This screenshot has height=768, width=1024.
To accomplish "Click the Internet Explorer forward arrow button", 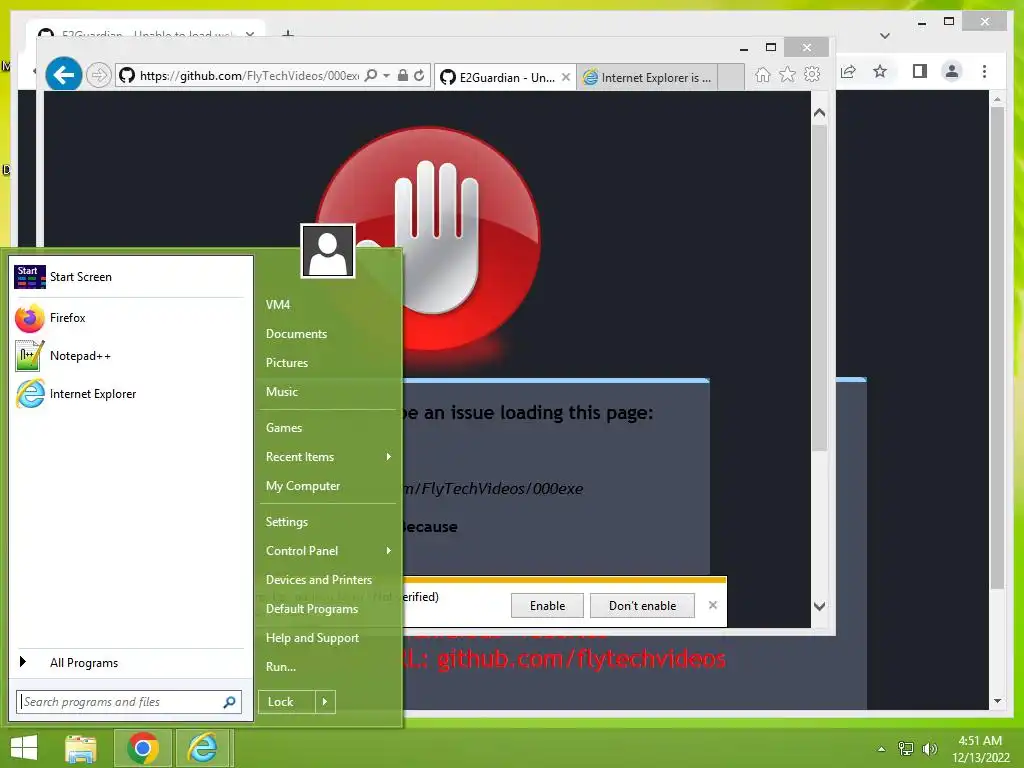I will (x=99, y=76).
